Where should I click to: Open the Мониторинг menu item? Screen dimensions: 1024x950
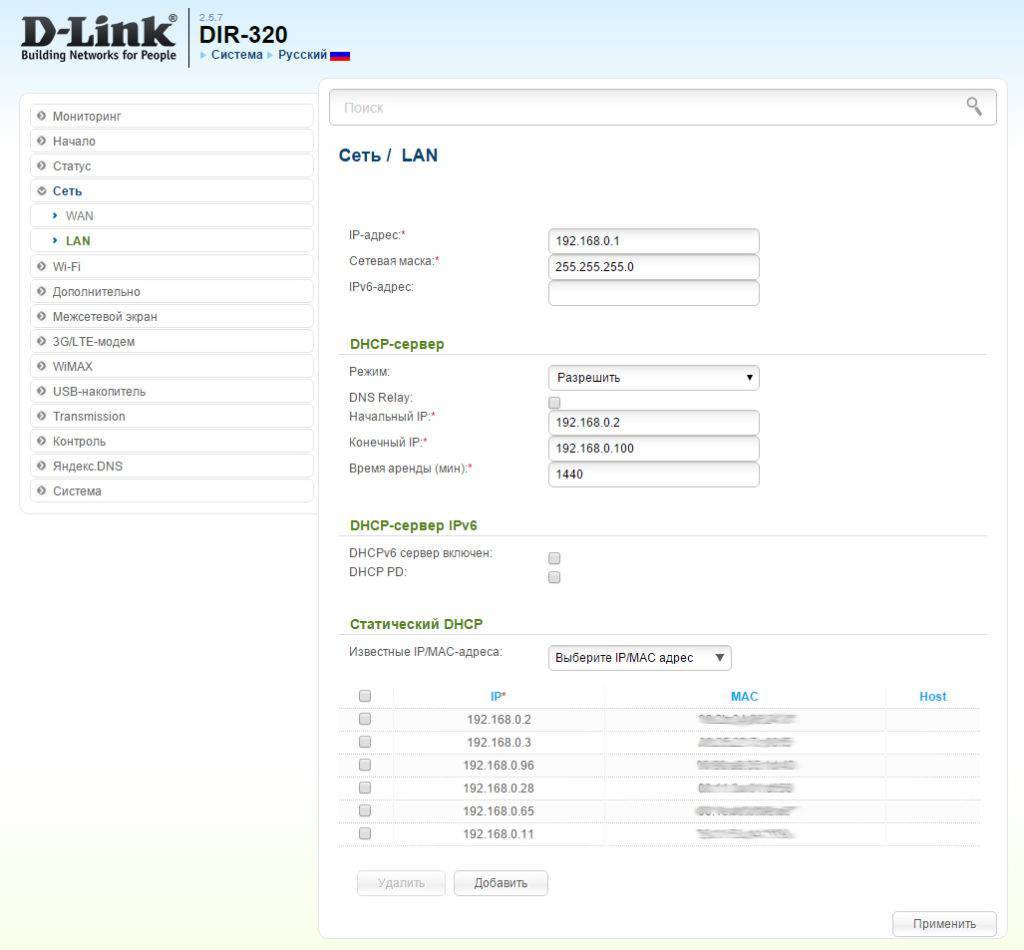pos(172,116)
